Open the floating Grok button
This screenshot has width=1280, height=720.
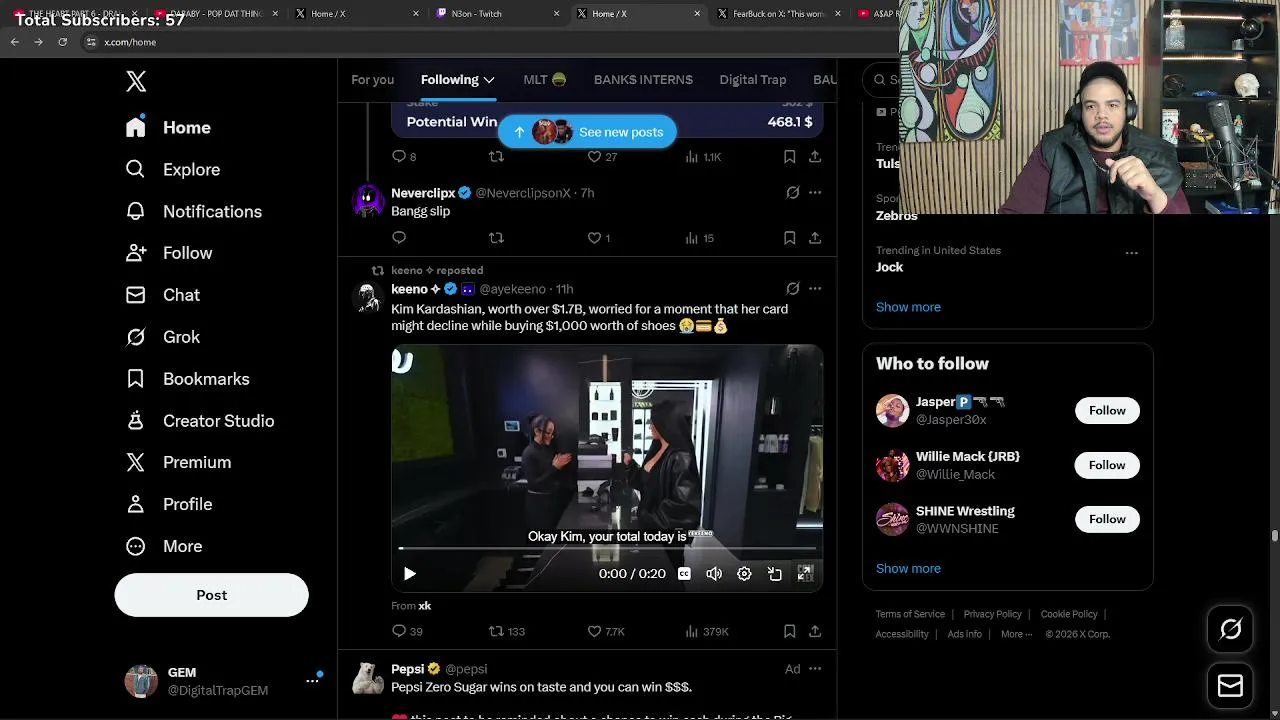(x=1230, y=629)
